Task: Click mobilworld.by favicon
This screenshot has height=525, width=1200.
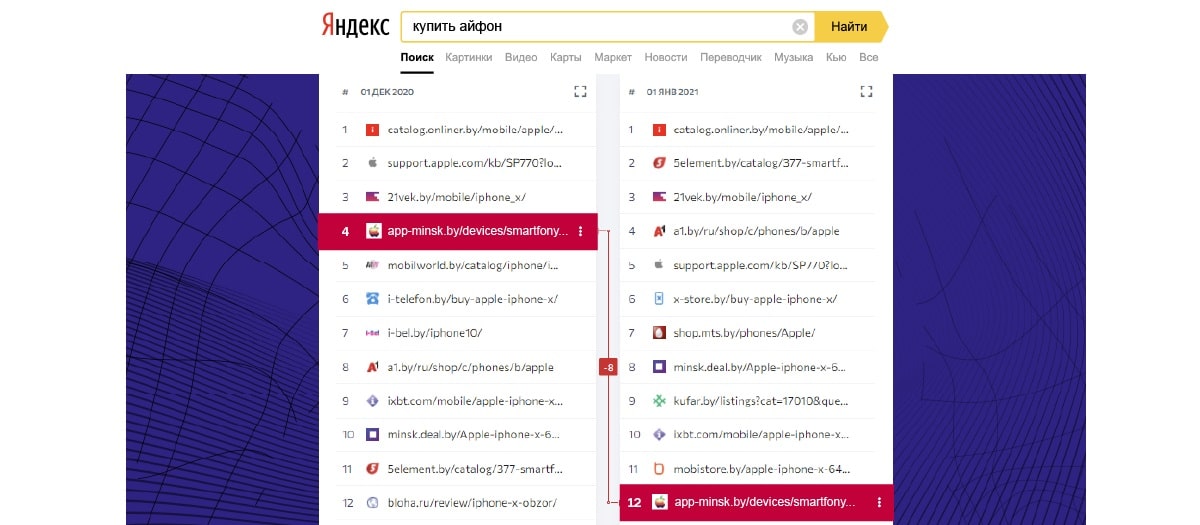Action: pyautogui.click(x=372, y=265)
